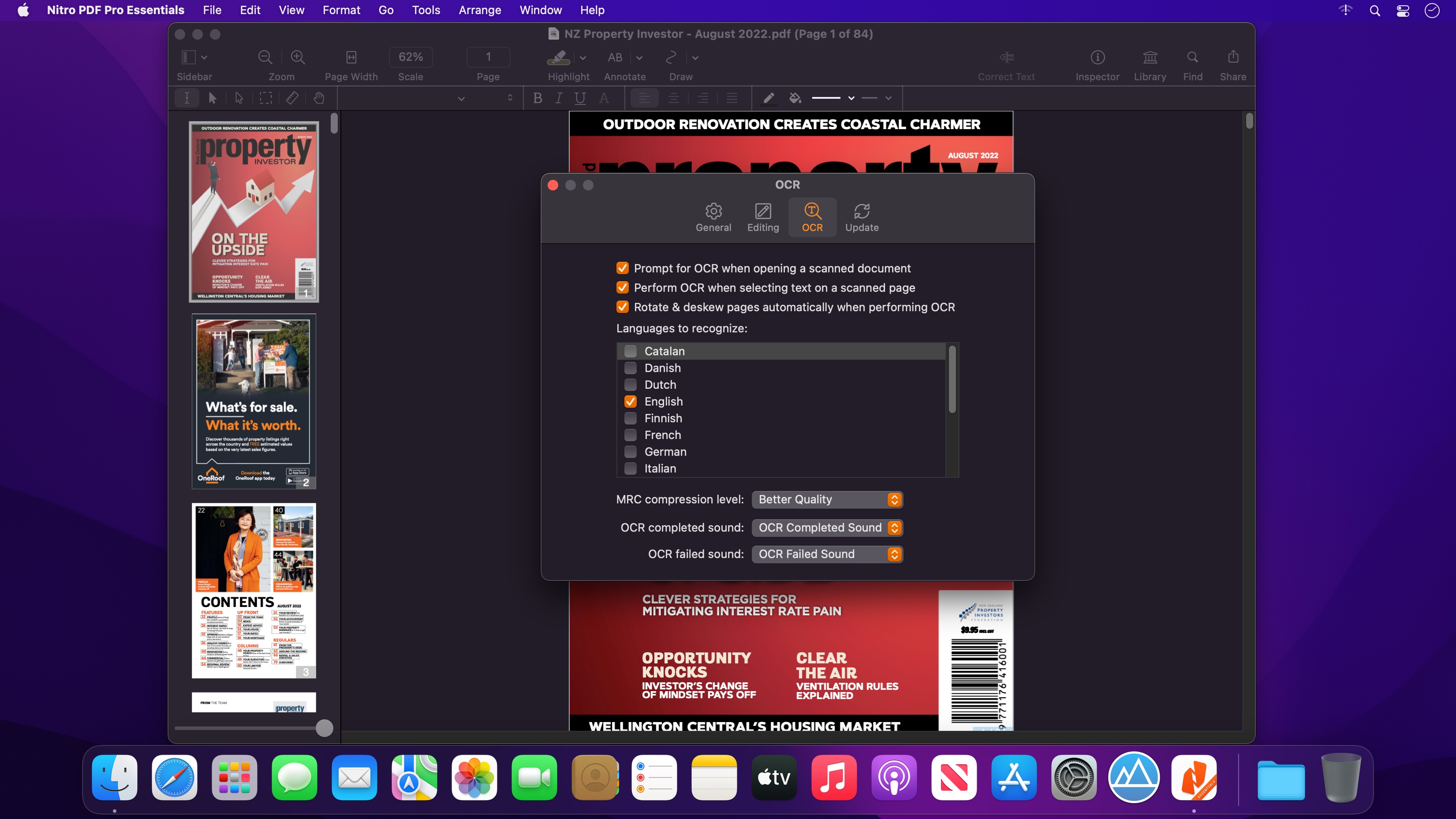Expand the Sidebar options chevron
The width and height of the screenshot is (1456, 819).
pyautogui.click(x=204, y=57)
